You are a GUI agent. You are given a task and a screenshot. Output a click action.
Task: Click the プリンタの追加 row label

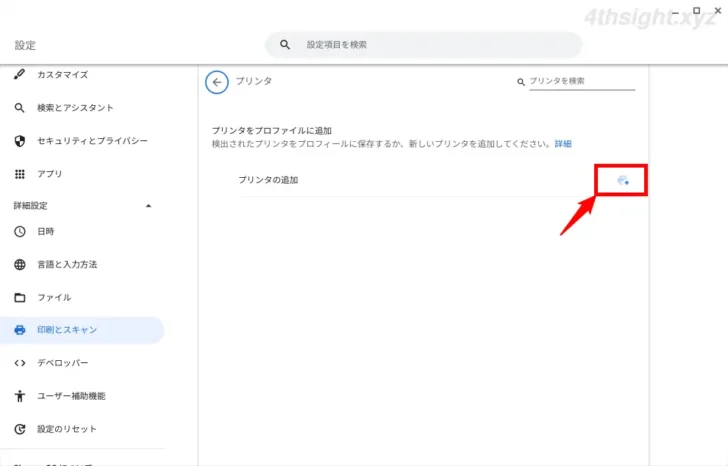point(268,180)
